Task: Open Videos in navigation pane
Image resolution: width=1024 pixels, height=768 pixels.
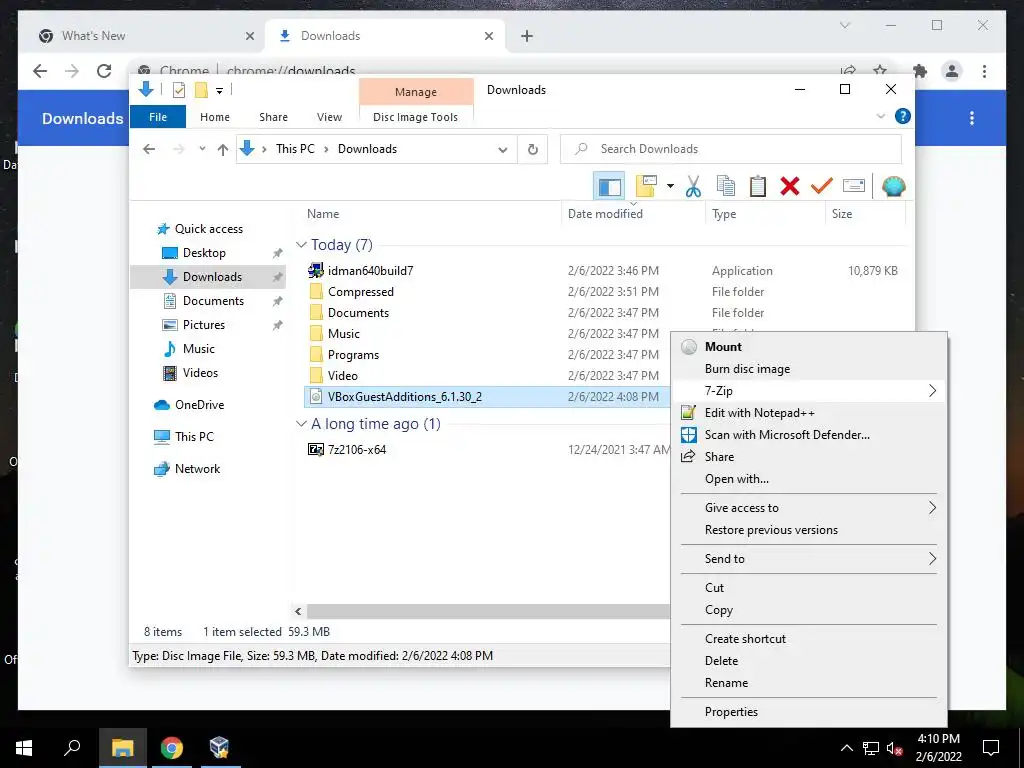Action: pyautogui.click(x=200, y=373)
